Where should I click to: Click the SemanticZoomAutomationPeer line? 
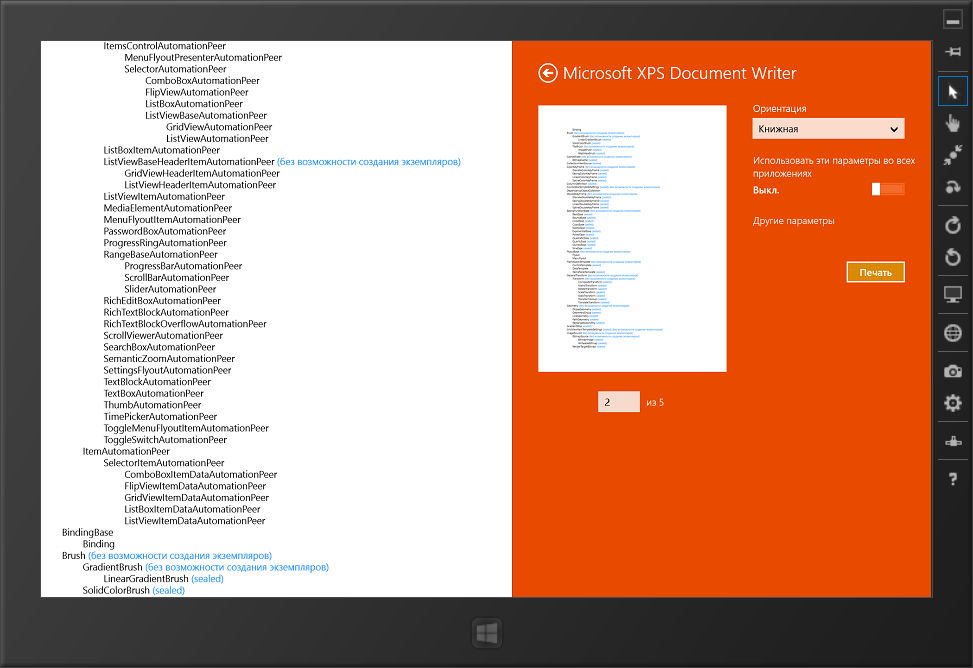pyautogui.click(x=169, y=359)
